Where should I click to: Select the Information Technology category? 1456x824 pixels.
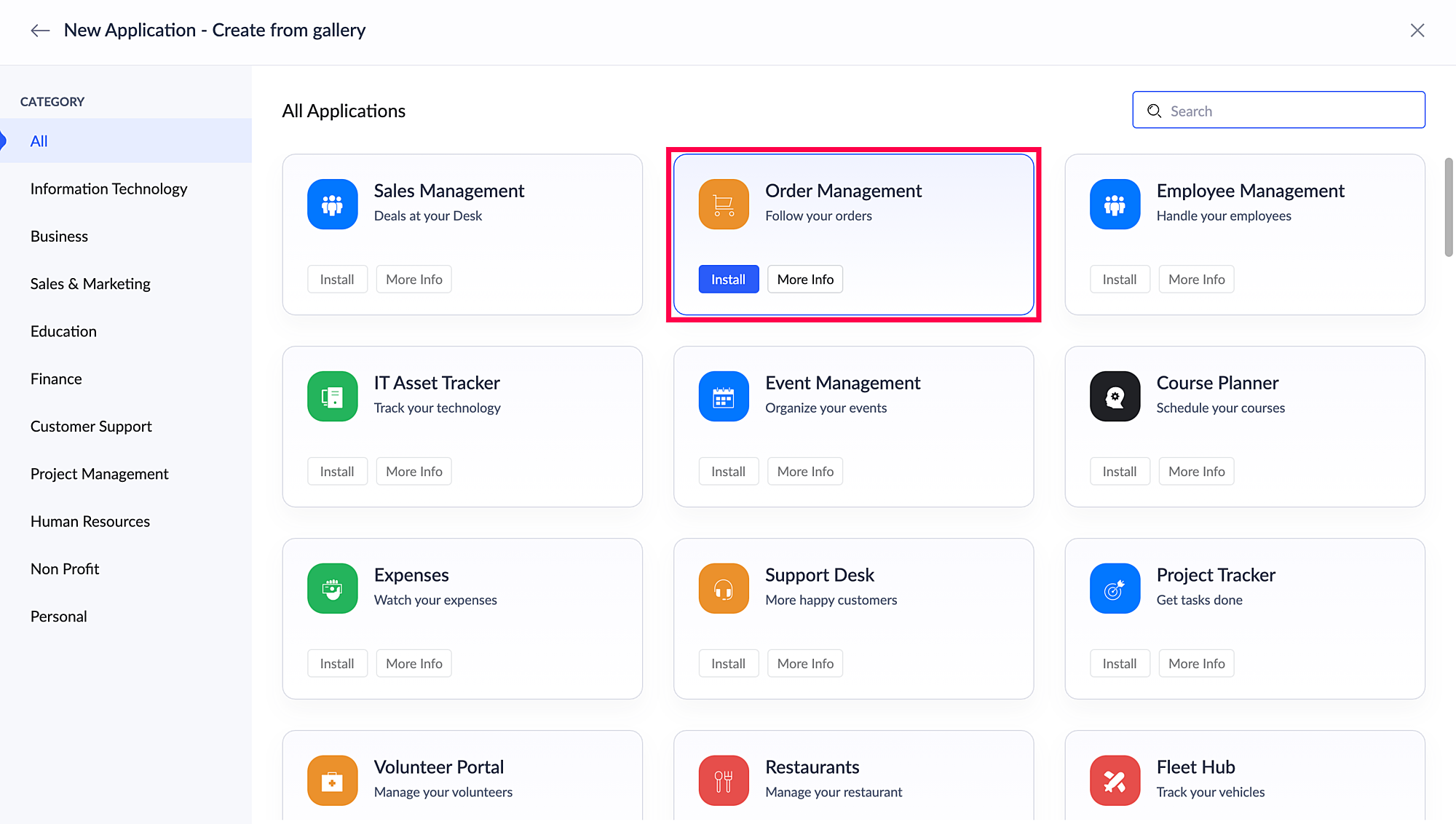[x=108, y=189]
